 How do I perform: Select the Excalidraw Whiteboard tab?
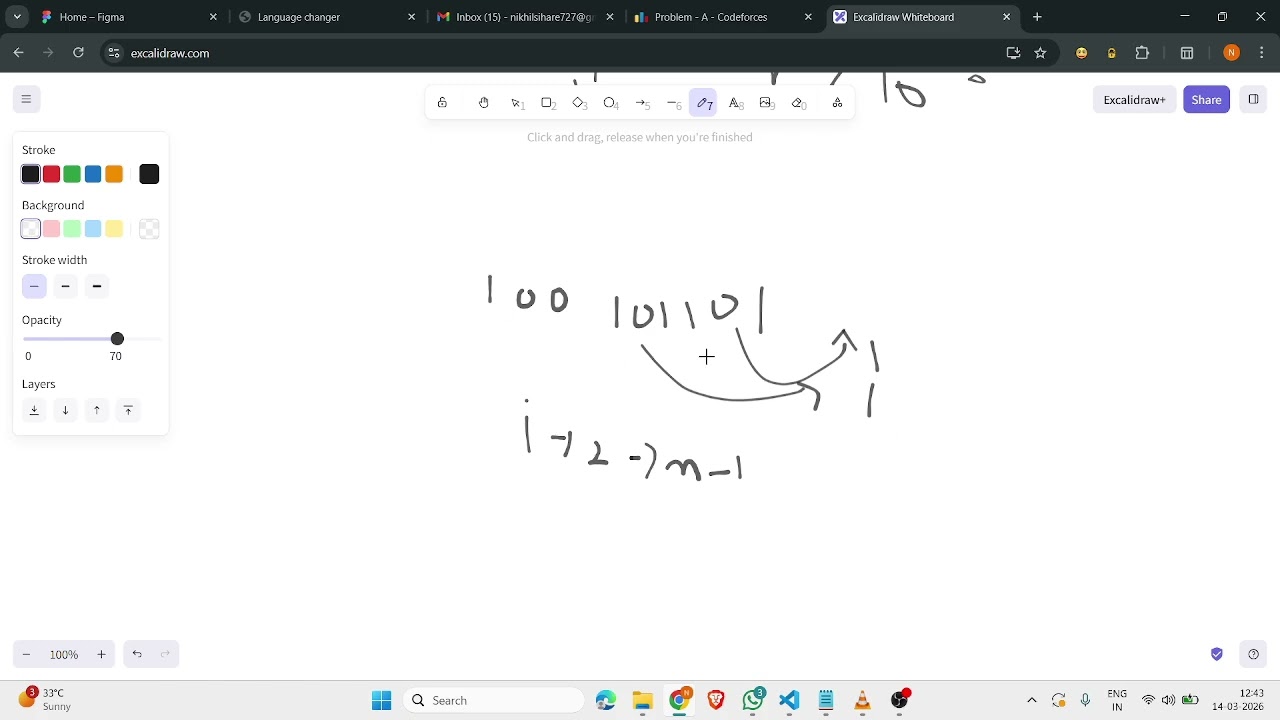(923, 17)
